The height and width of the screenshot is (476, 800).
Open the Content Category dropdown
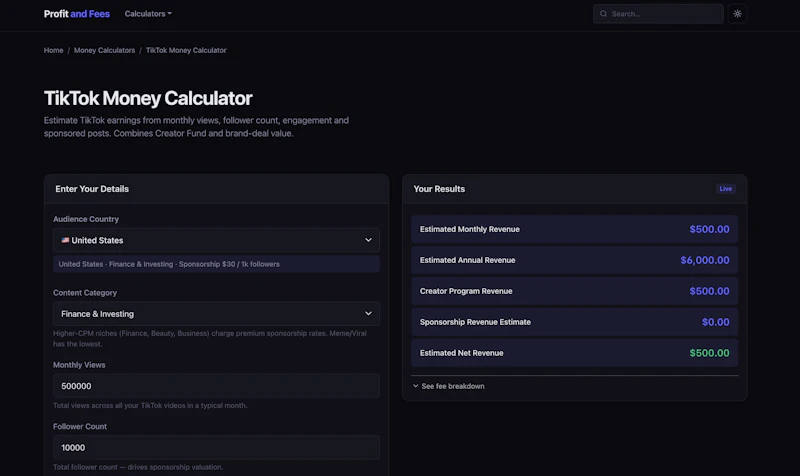[216, 313]
